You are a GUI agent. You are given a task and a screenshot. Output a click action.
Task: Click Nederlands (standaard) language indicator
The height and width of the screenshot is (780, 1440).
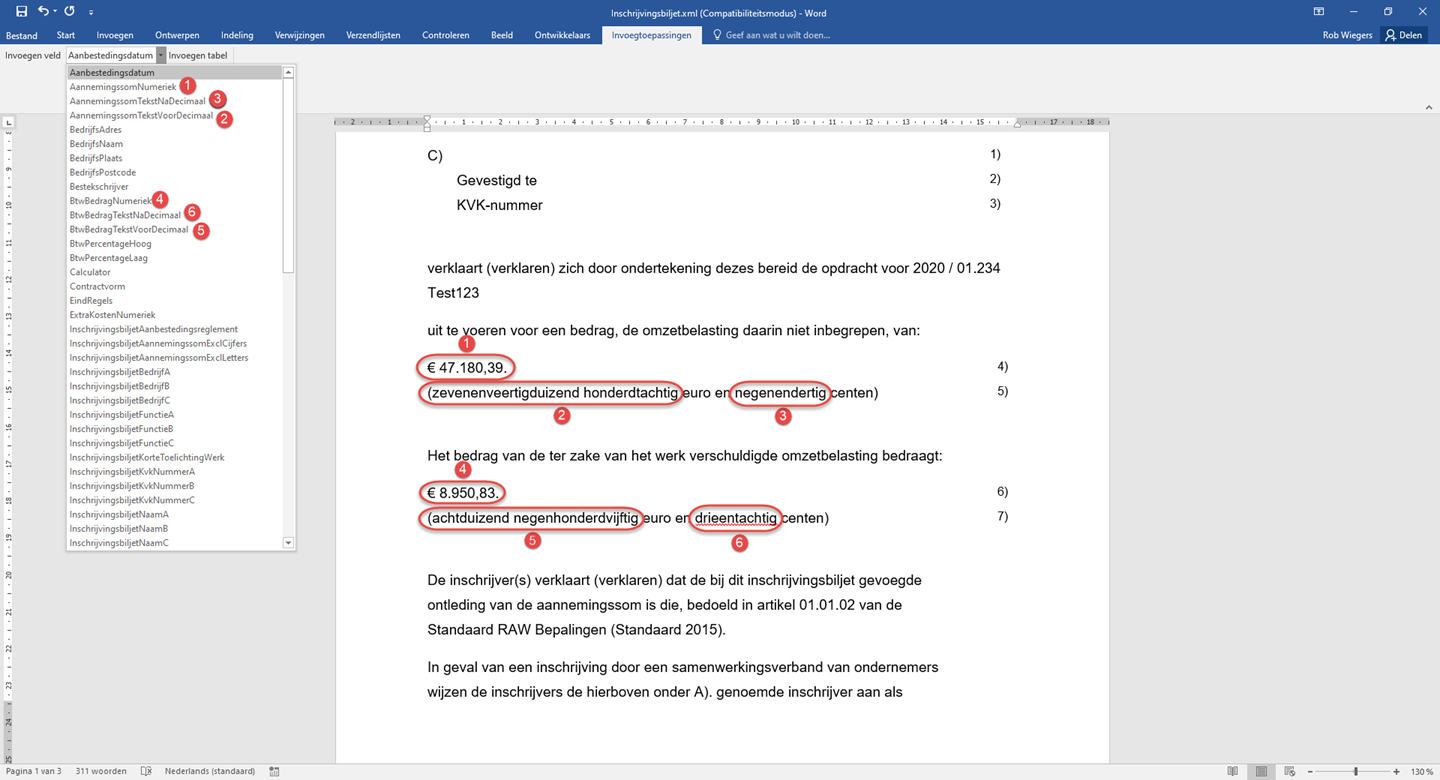pos(210,771)
